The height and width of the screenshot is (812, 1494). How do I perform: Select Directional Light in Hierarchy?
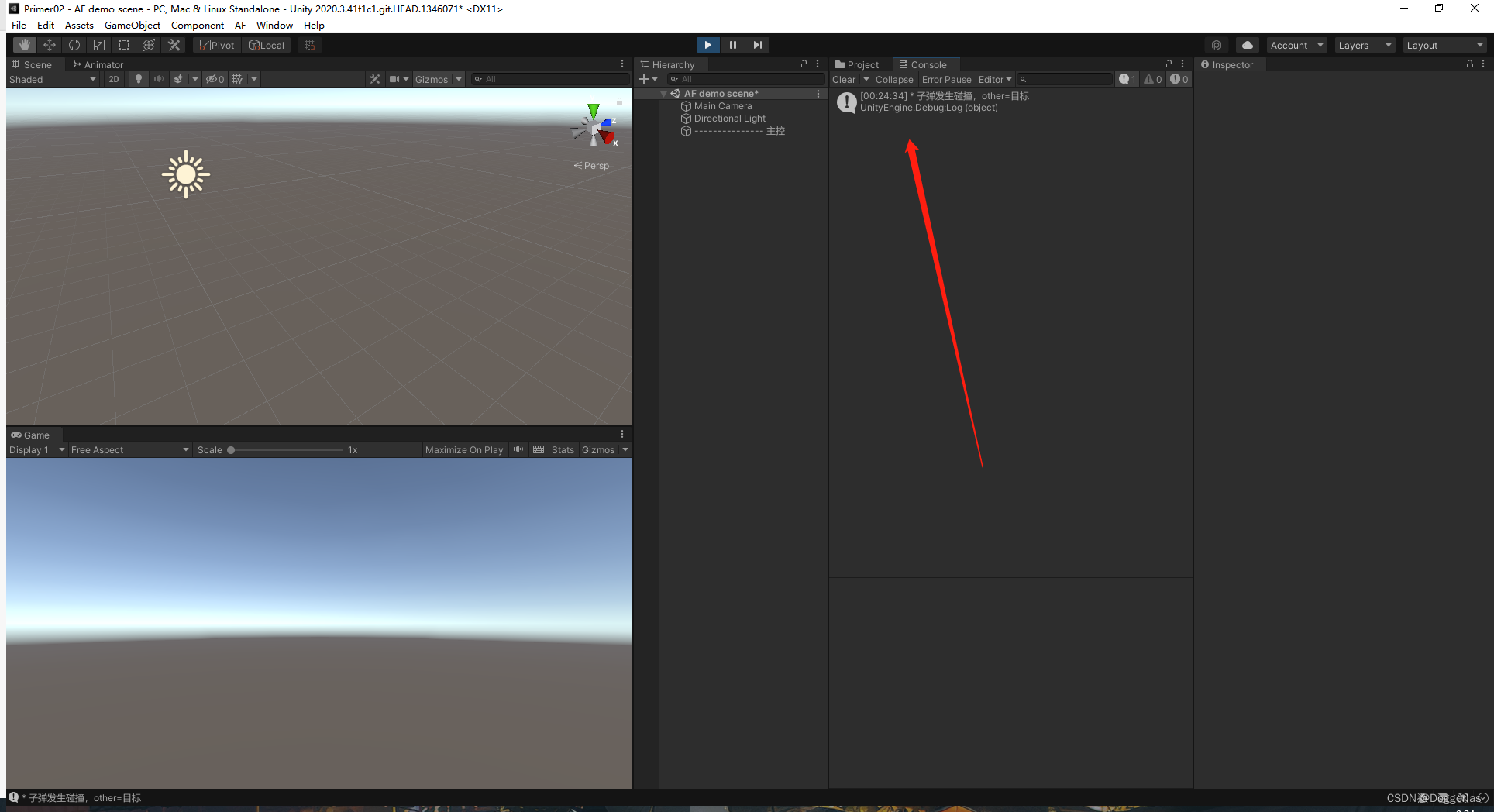(x=730, y=118)
